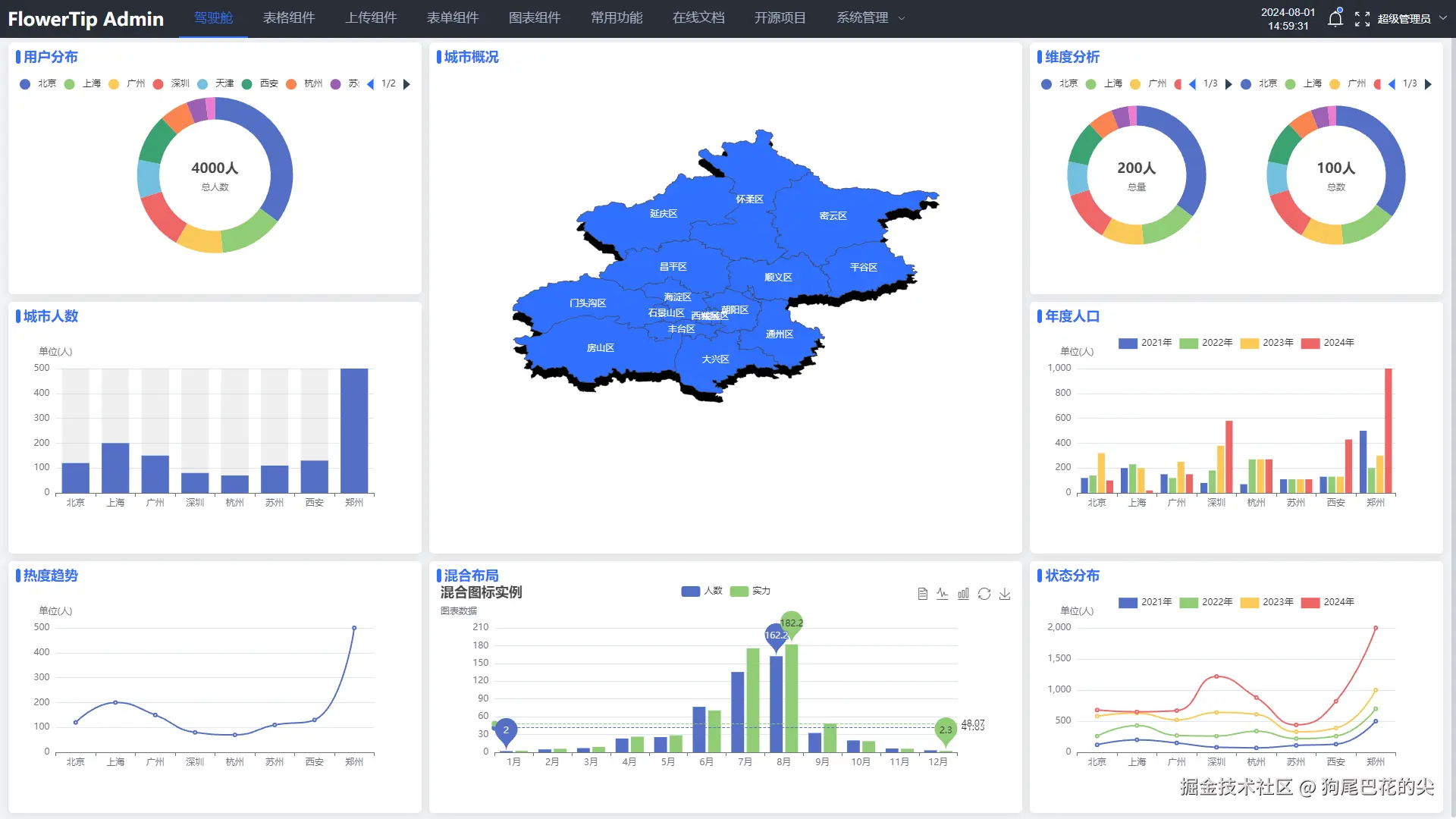Switch 混合布局 chart to bar type
Image resolution: width=1456 pixels, height=819 pixels.
pyautogui.click(x=963, y=594)
